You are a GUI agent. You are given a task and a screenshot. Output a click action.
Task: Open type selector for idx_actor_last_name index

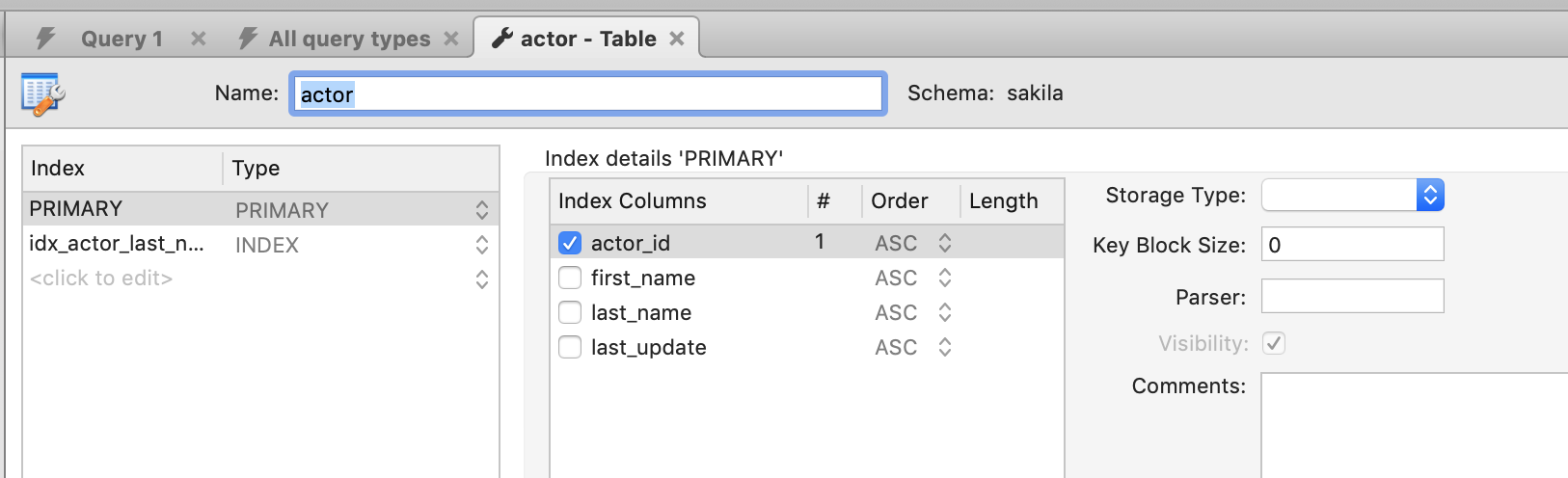coord(482,245)
